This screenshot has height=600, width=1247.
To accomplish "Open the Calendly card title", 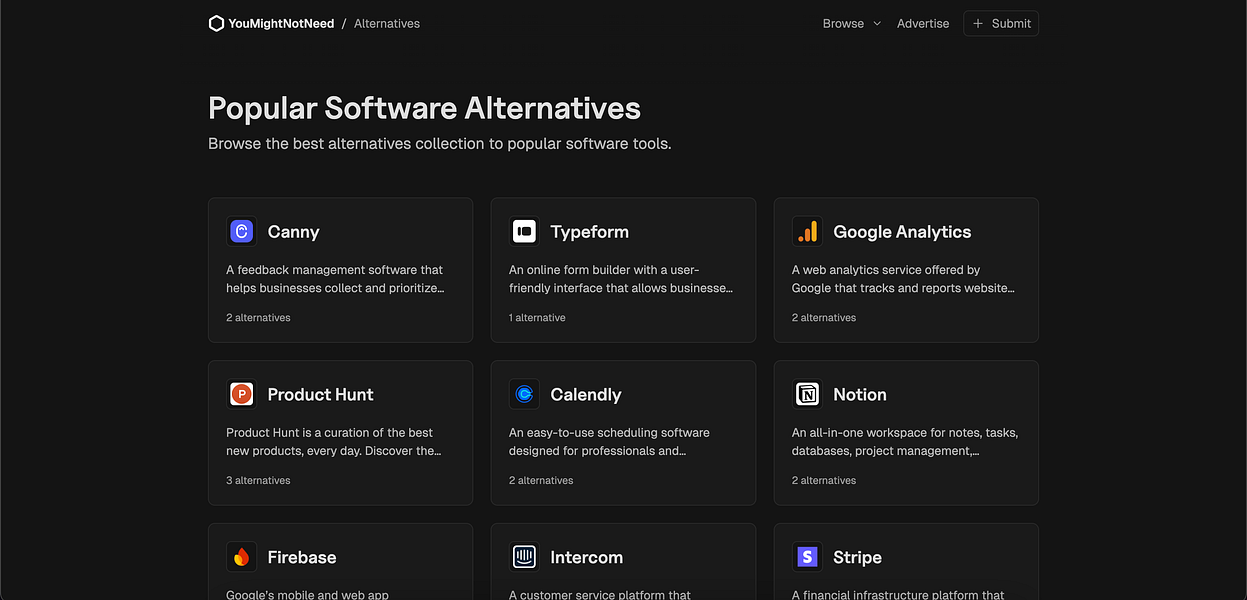I will tap(585, 395).
